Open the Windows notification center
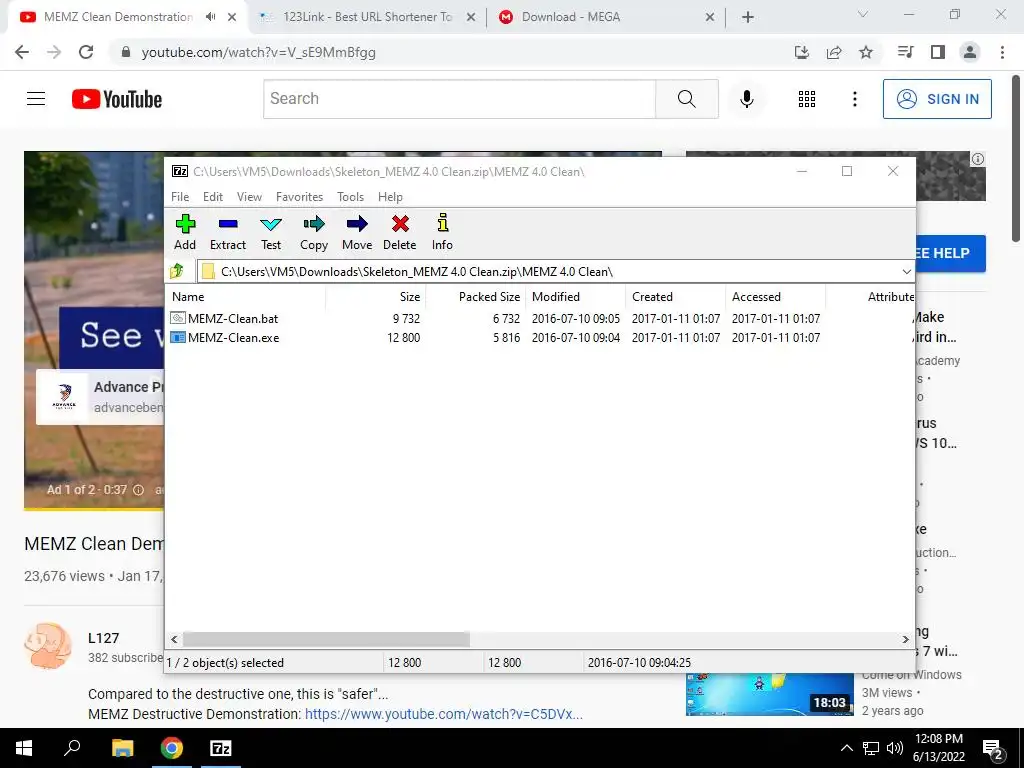The width and height of the screenshot is (1024, 768). coord(993,749)
